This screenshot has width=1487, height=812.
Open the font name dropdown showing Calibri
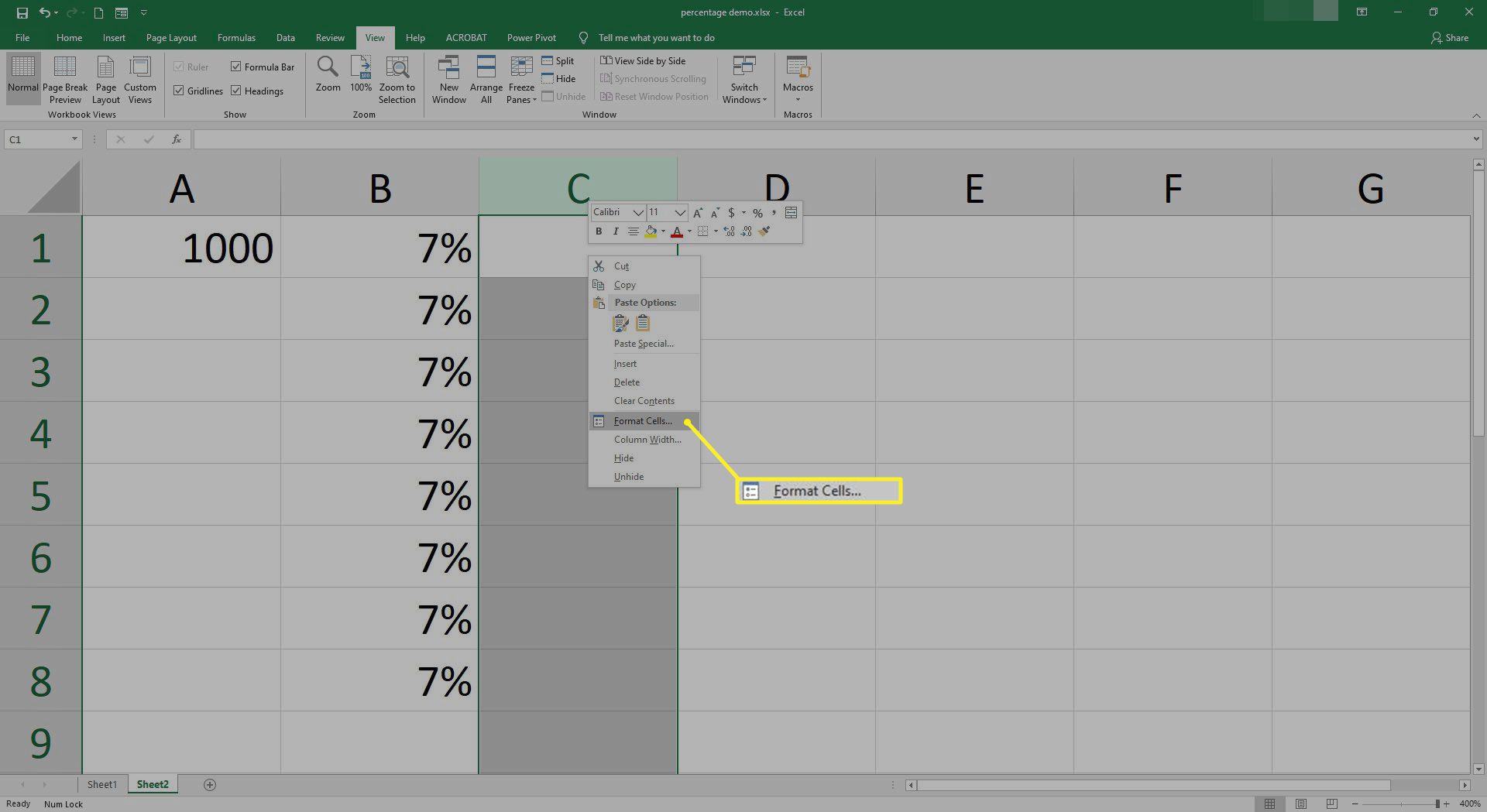[x=638, y=213]
